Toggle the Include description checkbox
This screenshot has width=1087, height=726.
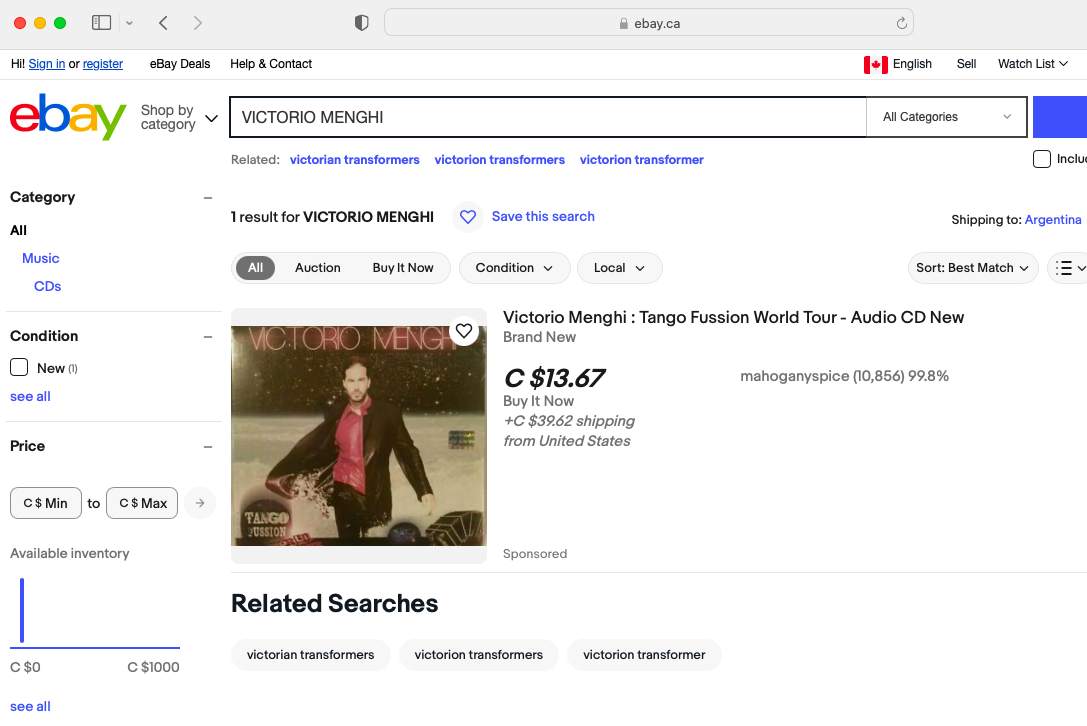[x=1041, y=159]
